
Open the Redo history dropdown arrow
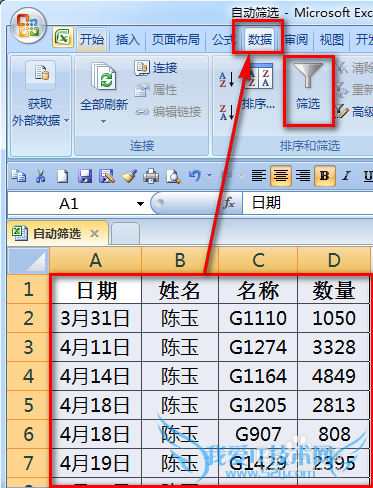pyautogui.click(x=242, y=176)
